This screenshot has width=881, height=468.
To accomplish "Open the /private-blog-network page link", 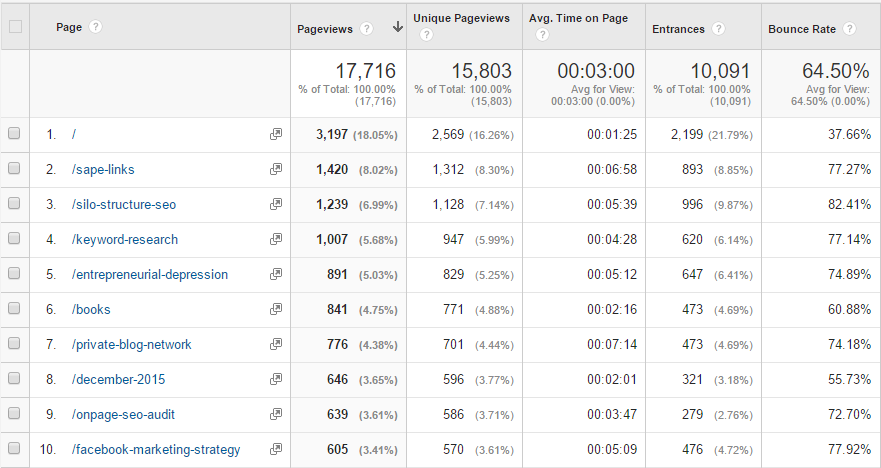I will [x=131, y=344].
